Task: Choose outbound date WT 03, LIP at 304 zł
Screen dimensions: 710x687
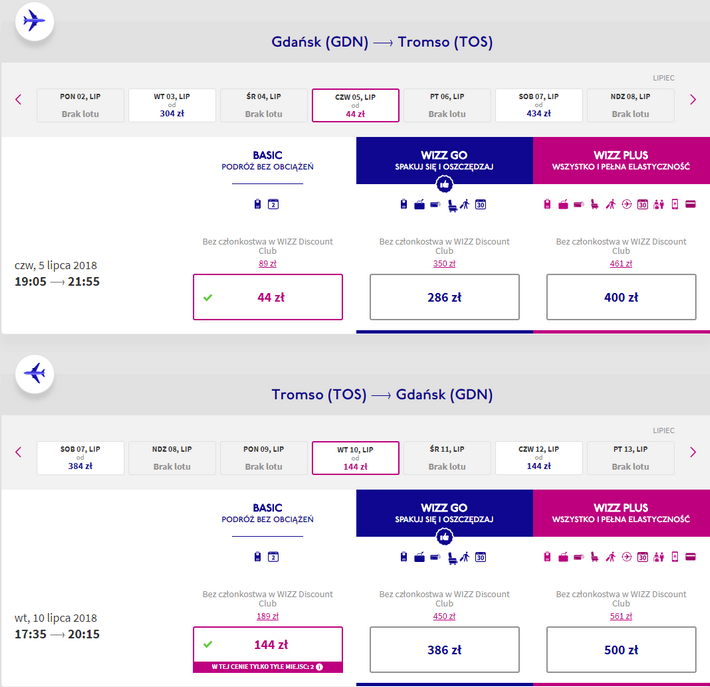Action: 172,105
